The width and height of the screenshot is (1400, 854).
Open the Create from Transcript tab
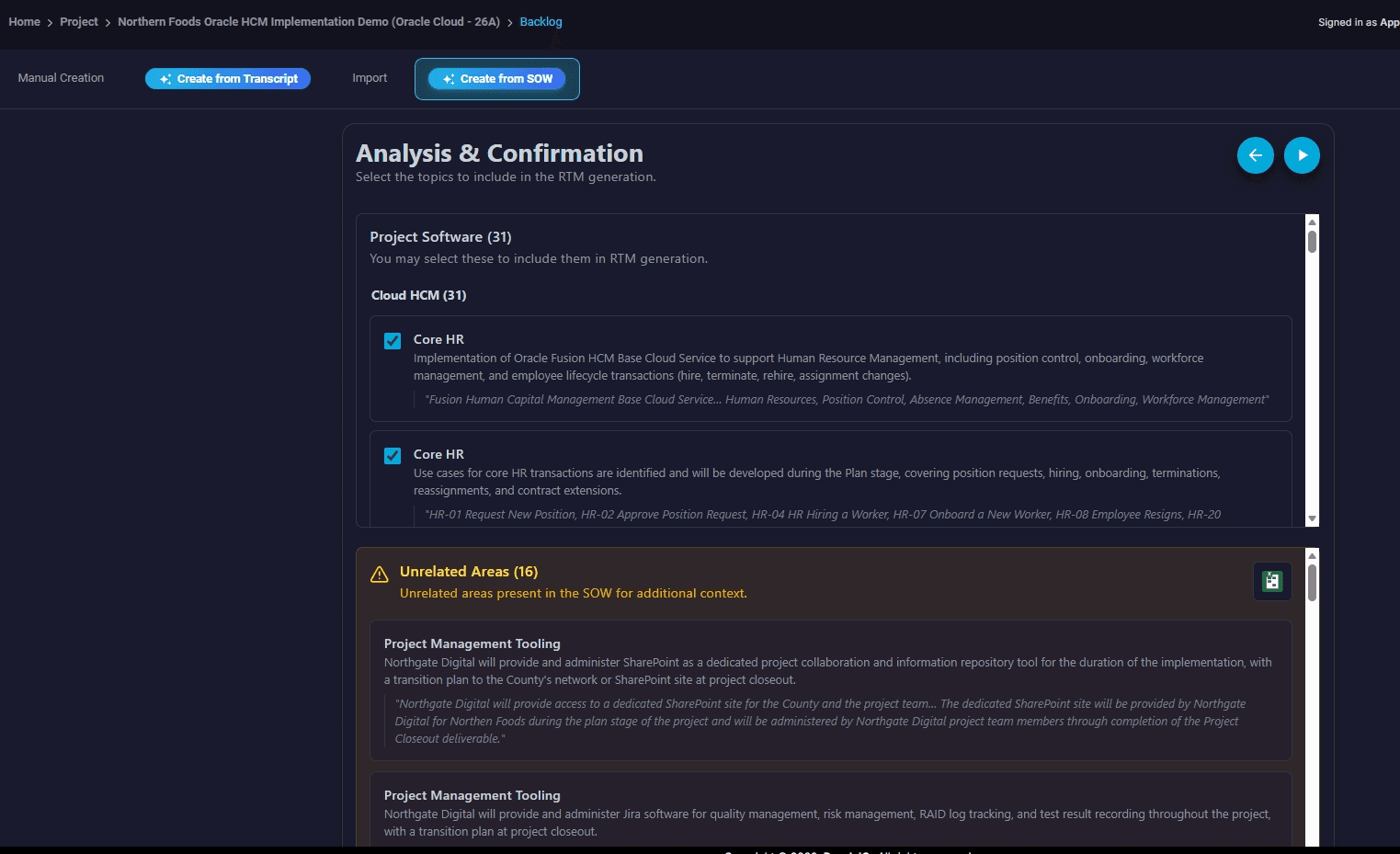click(x=228, y=79)
